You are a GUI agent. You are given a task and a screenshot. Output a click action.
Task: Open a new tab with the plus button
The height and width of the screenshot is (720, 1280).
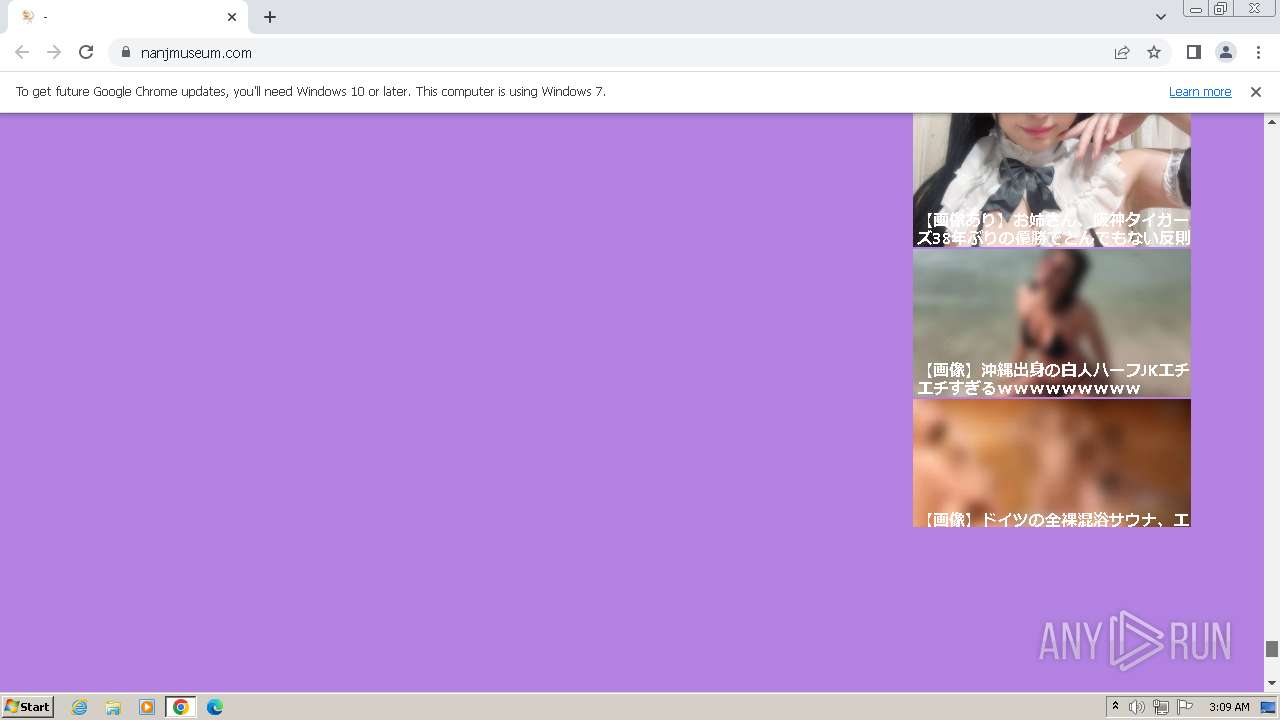tap(270, 17)
